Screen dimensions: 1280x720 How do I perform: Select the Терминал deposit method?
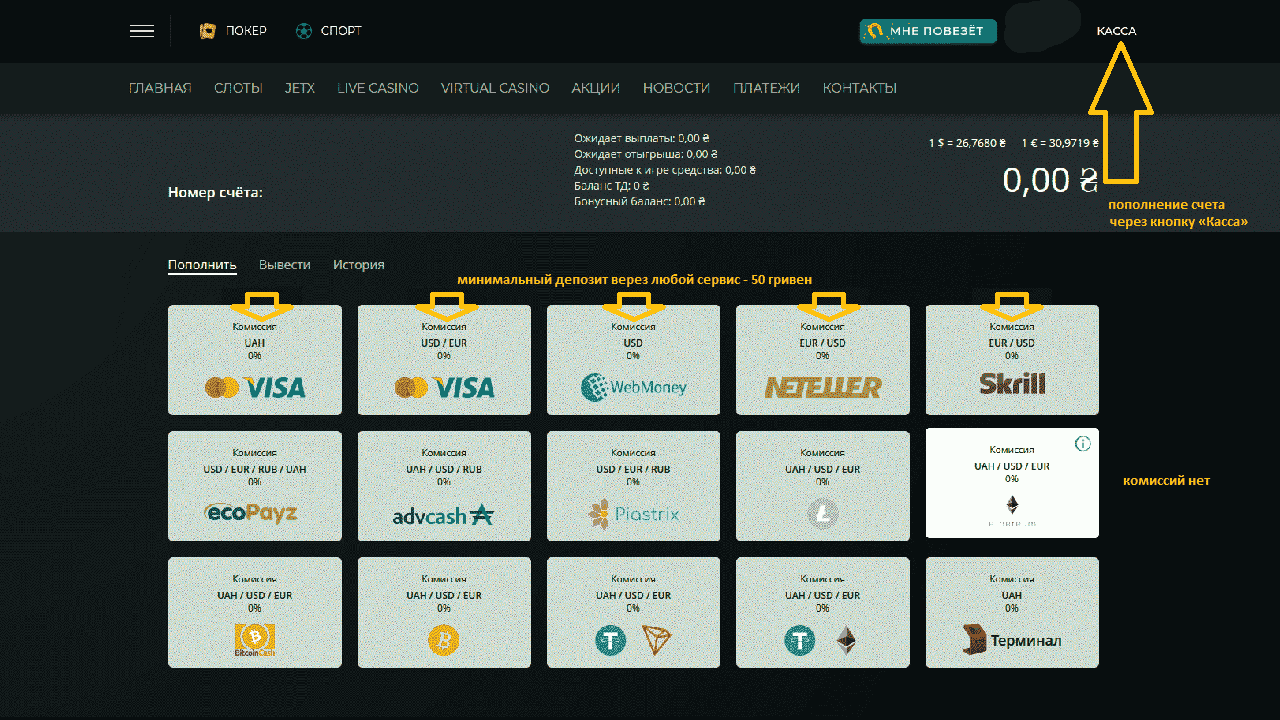coord(1012,612)
